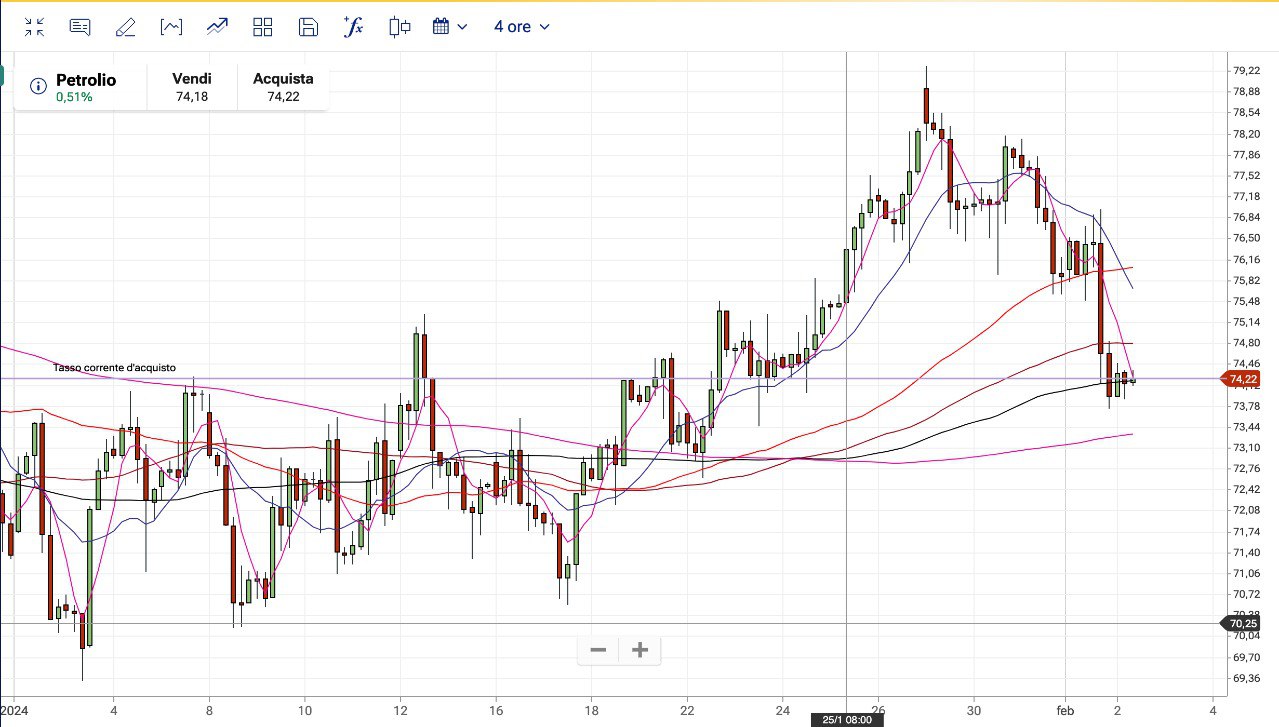Viewport: 1279px width, 727px height.
Task: Open the fx indicators icon
Action: (353, 27)
